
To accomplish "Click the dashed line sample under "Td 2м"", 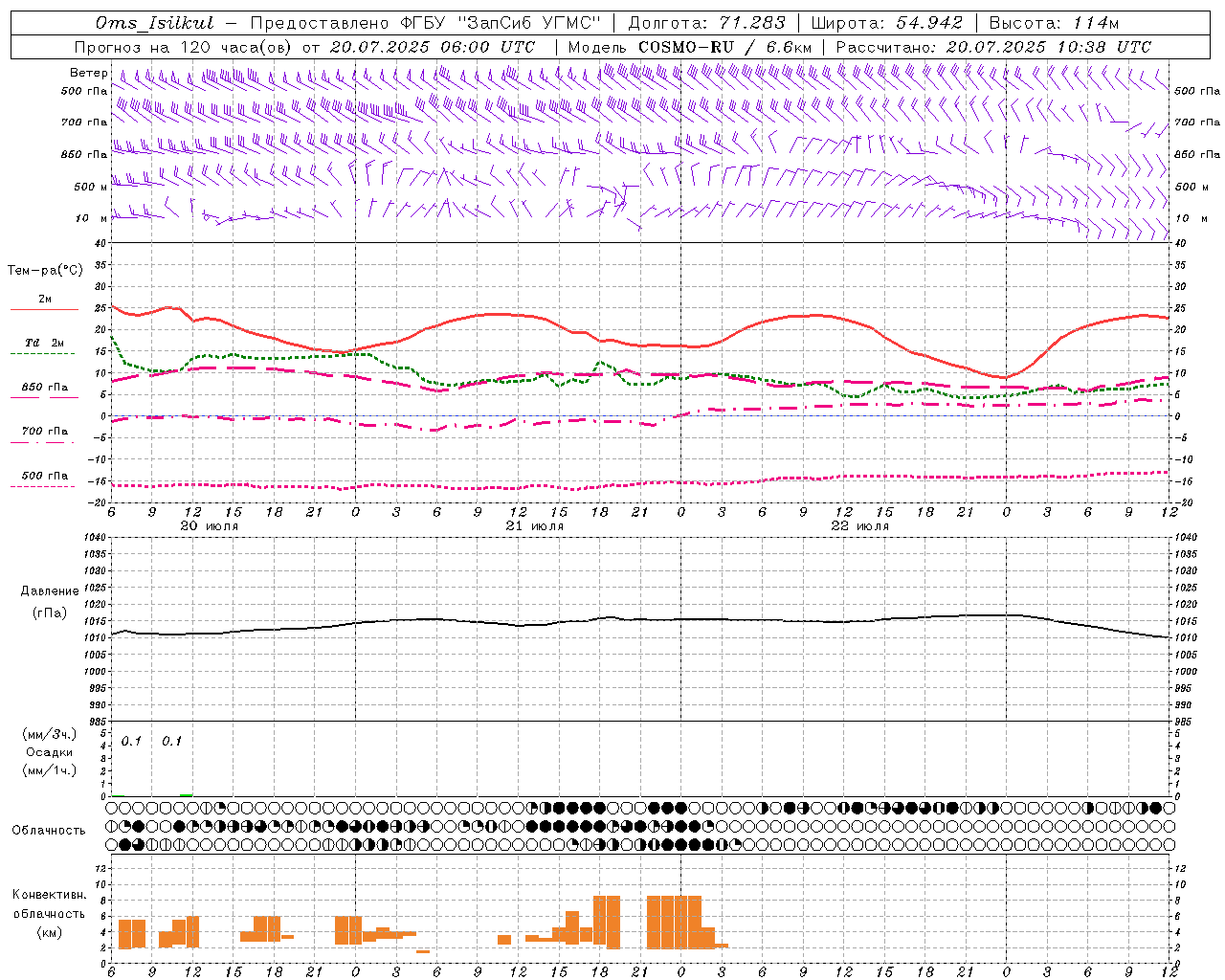I will (42, 354).
